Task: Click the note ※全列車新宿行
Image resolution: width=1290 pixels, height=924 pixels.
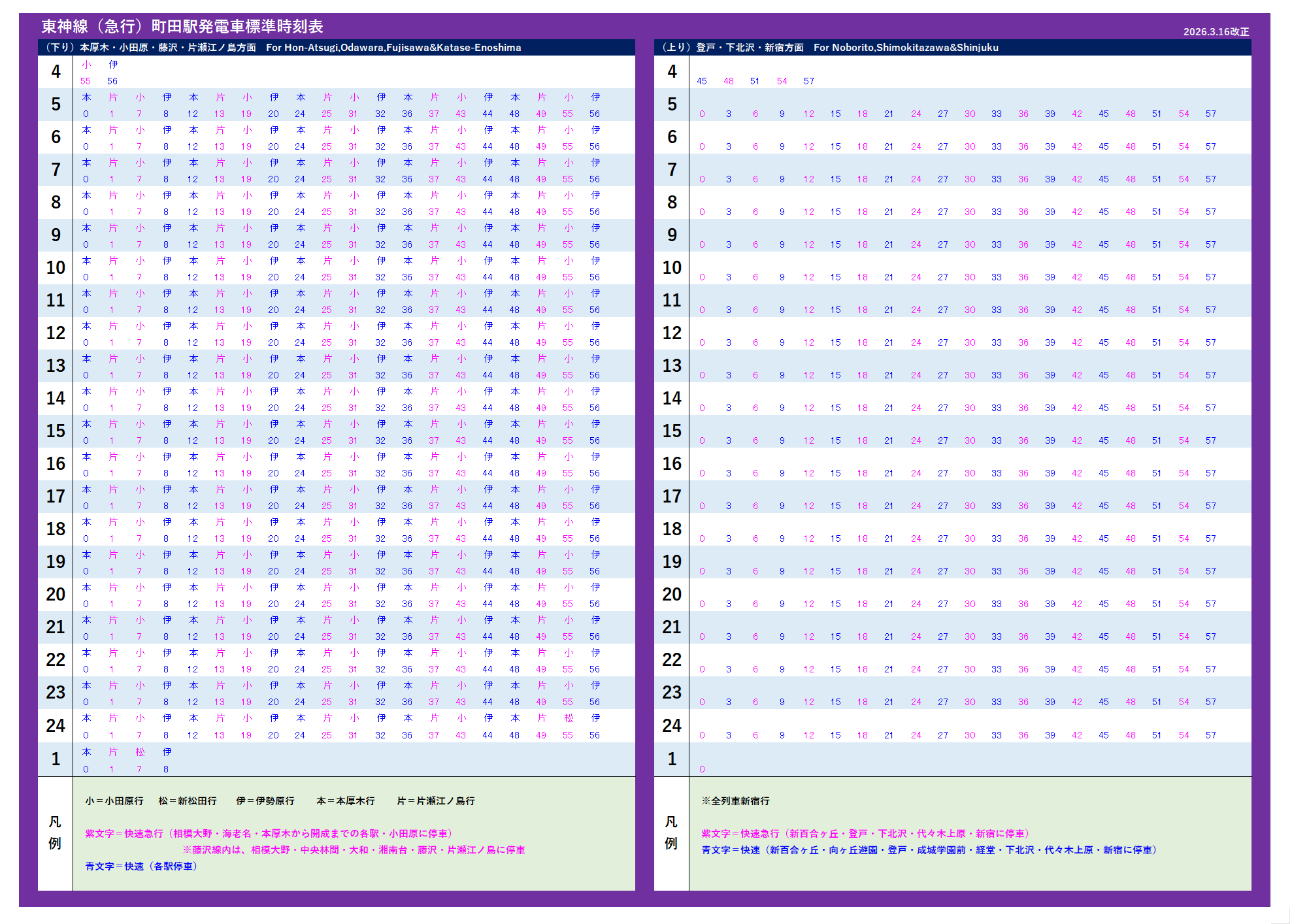Action: coord(735,801)
